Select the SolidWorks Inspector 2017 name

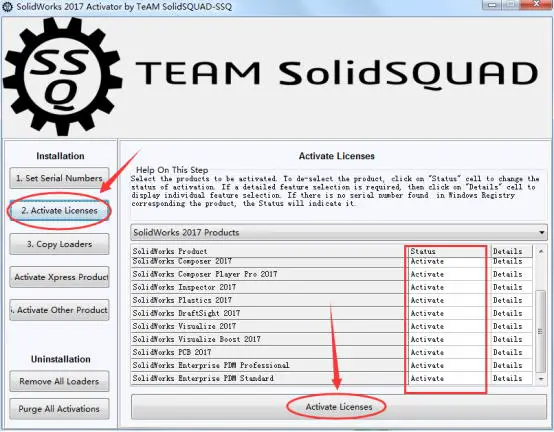[184, 287]
